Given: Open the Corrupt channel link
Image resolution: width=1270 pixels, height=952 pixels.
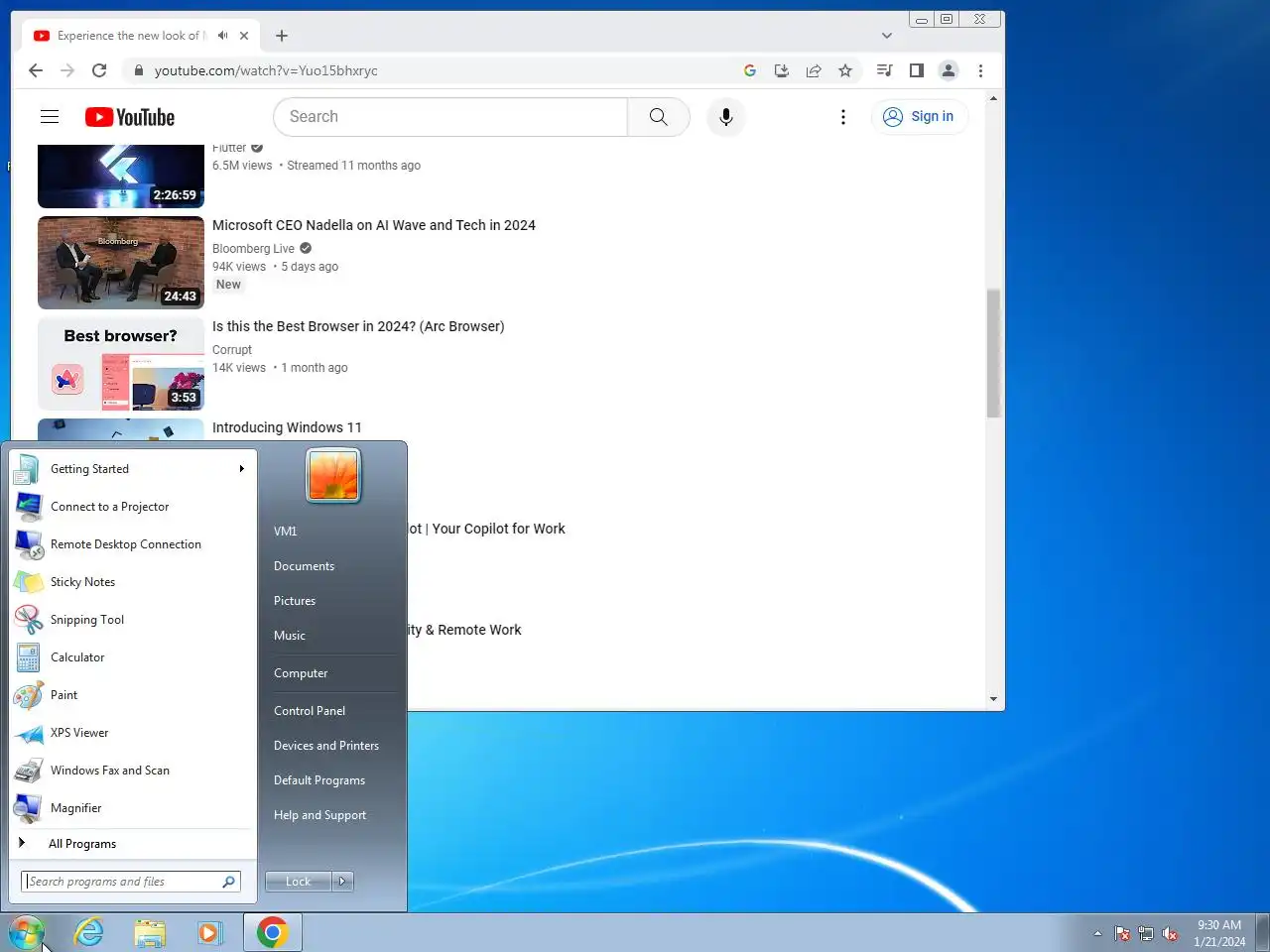Looking at the screenshot, I should click(232, 350).
